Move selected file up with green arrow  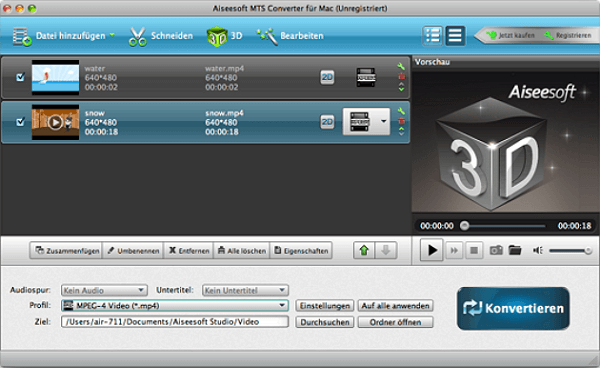tap(364, 251)
